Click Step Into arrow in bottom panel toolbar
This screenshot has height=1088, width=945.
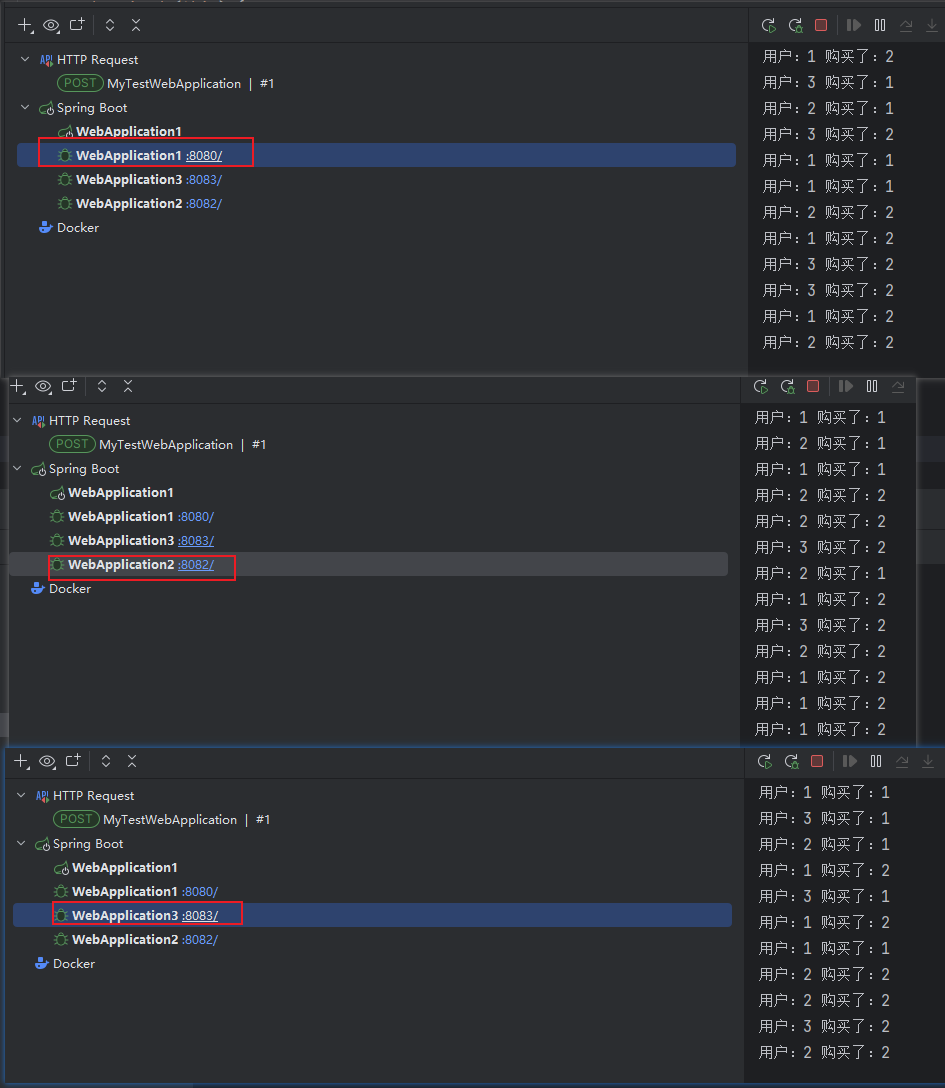point(928,762)
